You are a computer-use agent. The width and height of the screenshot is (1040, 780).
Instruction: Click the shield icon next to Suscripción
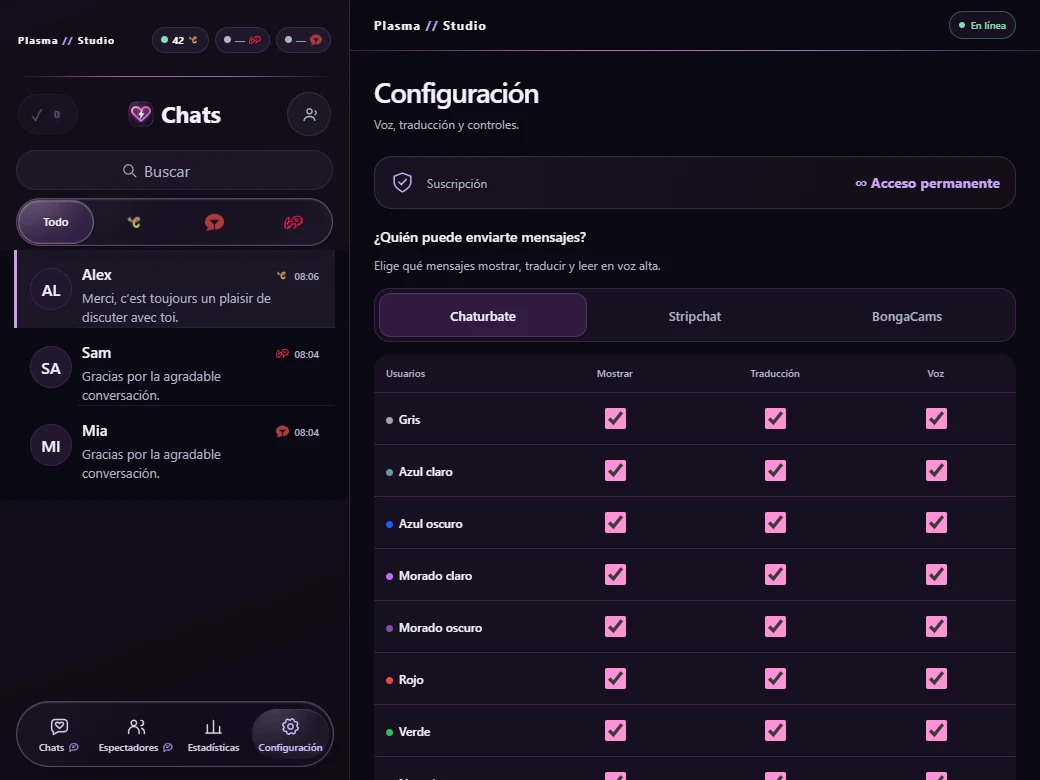click(402, 182)
